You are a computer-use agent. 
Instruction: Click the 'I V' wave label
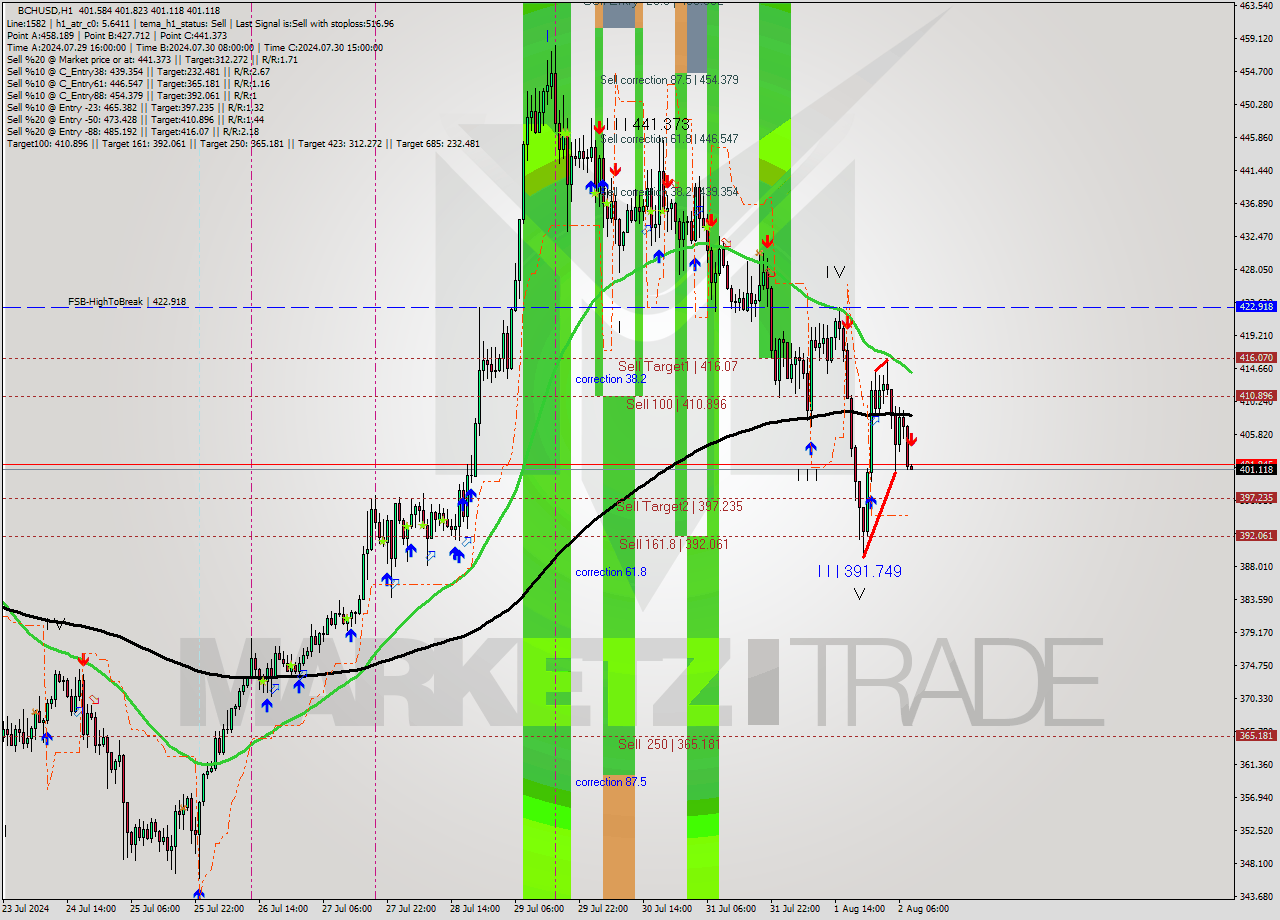point(836,271)
